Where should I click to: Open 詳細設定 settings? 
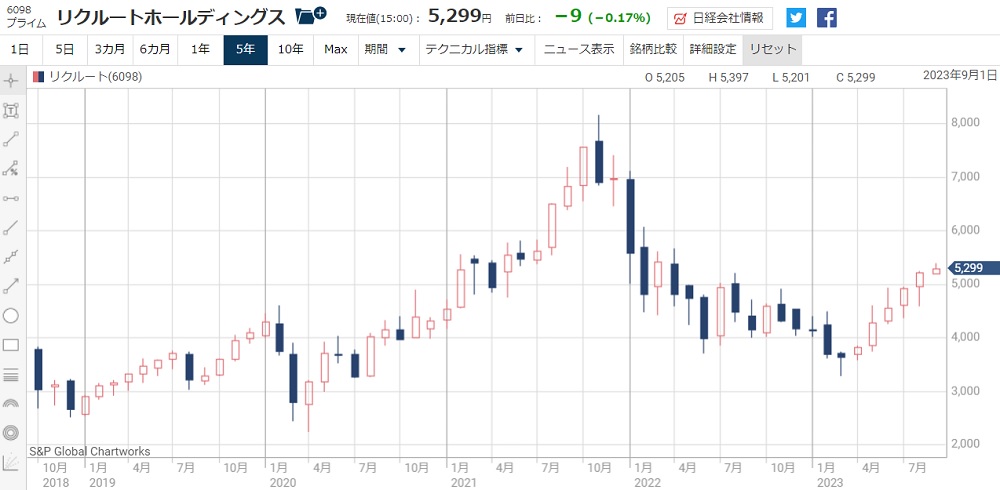[x=712, y=49]
